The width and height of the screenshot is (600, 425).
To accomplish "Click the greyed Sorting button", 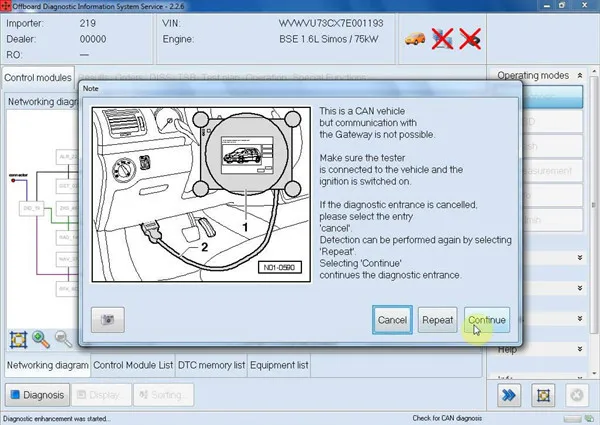I will click(x=163, y=395).
